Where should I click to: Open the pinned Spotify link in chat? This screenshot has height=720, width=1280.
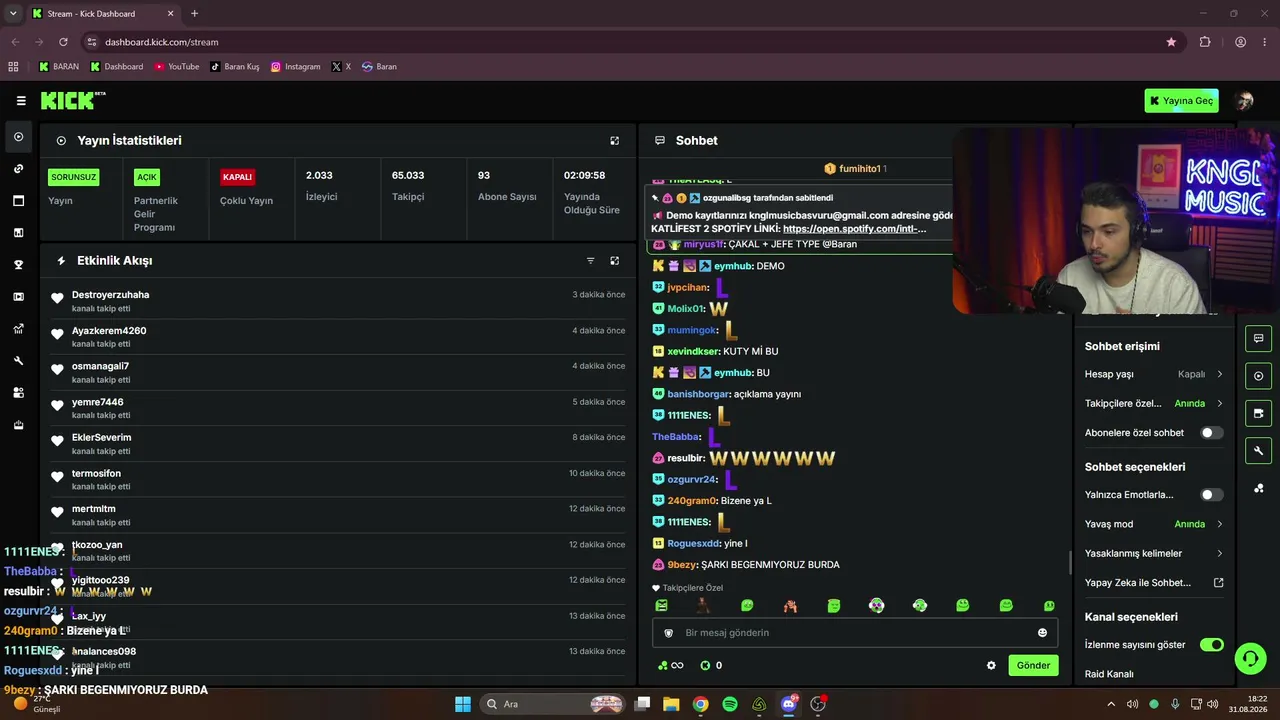pyautogui.click(x=854, y=229)
